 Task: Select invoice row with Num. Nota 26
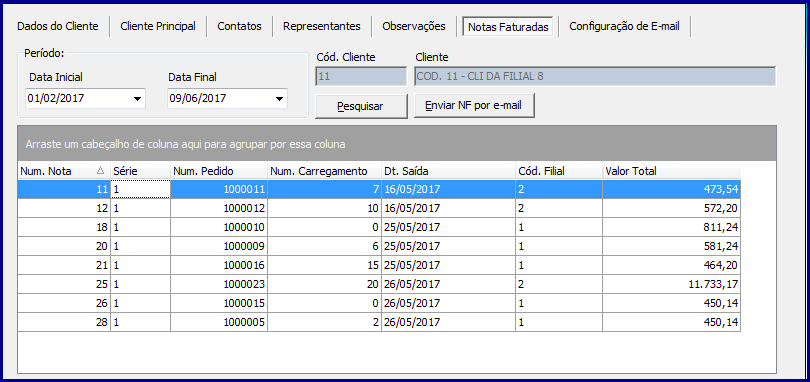tap(379, 303)
